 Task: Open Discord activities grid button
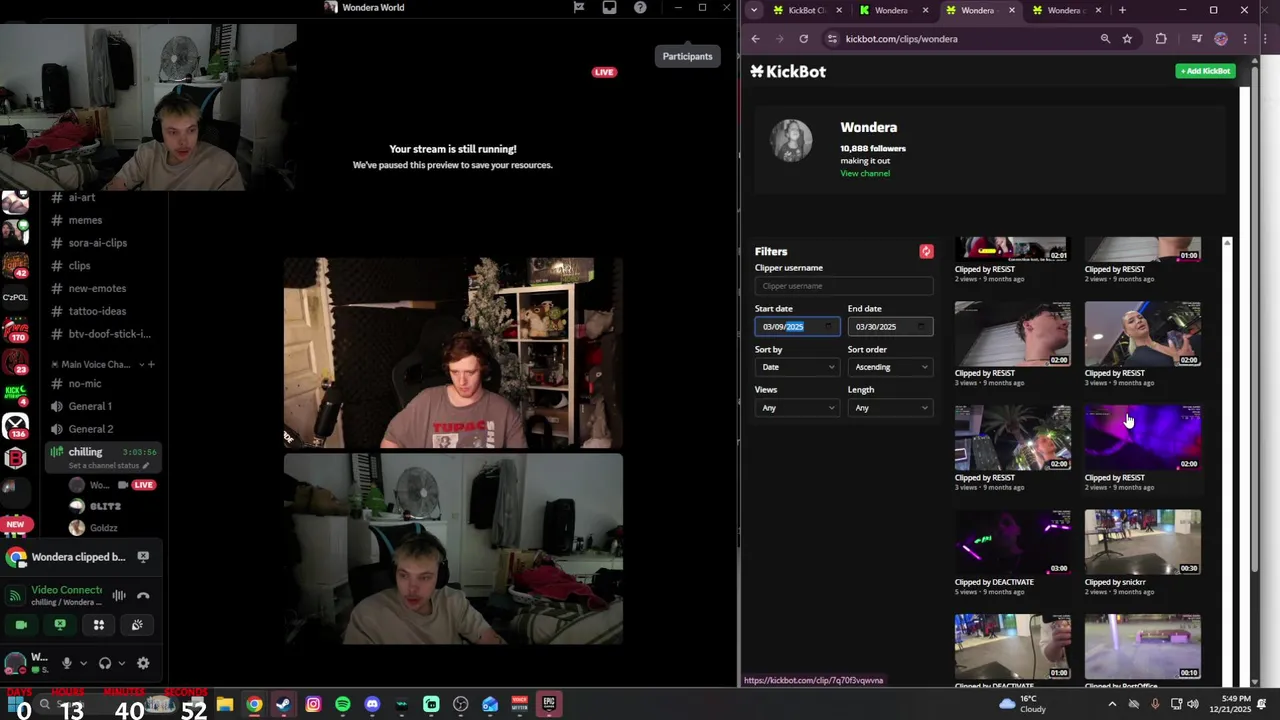[99, 625]
